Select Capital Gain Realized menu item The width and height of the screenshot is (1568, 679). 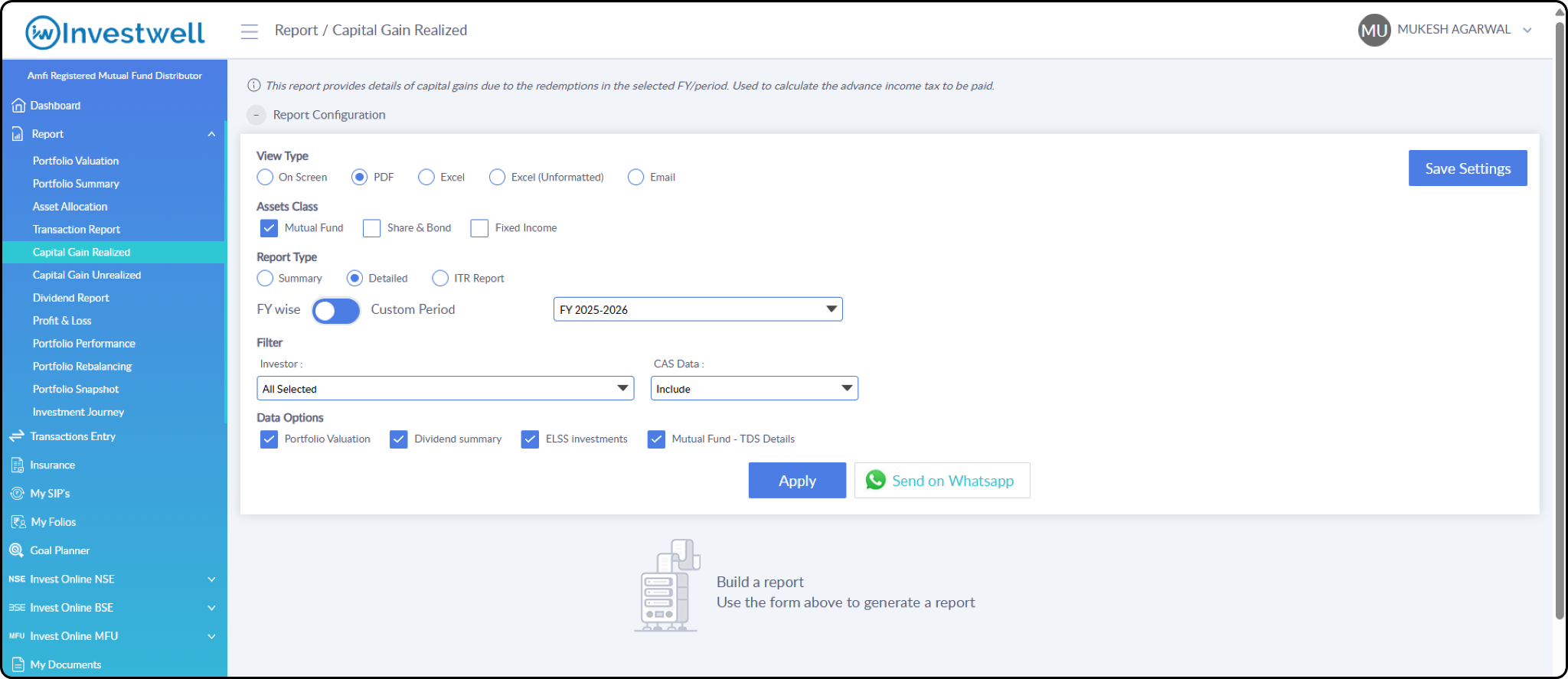113,252
